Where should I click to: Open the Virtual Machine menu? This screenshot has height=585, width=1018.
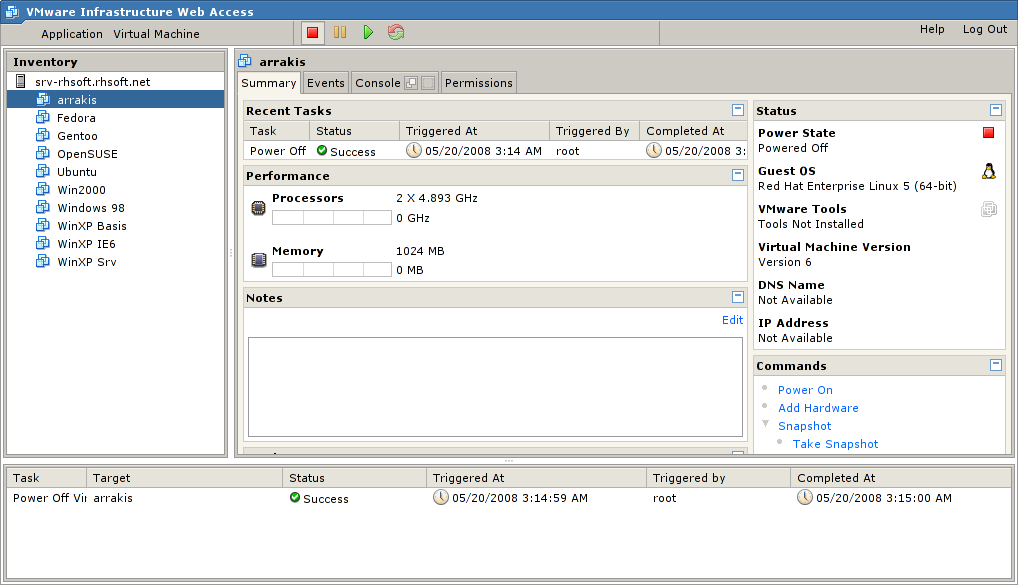(x=156, y=34)
